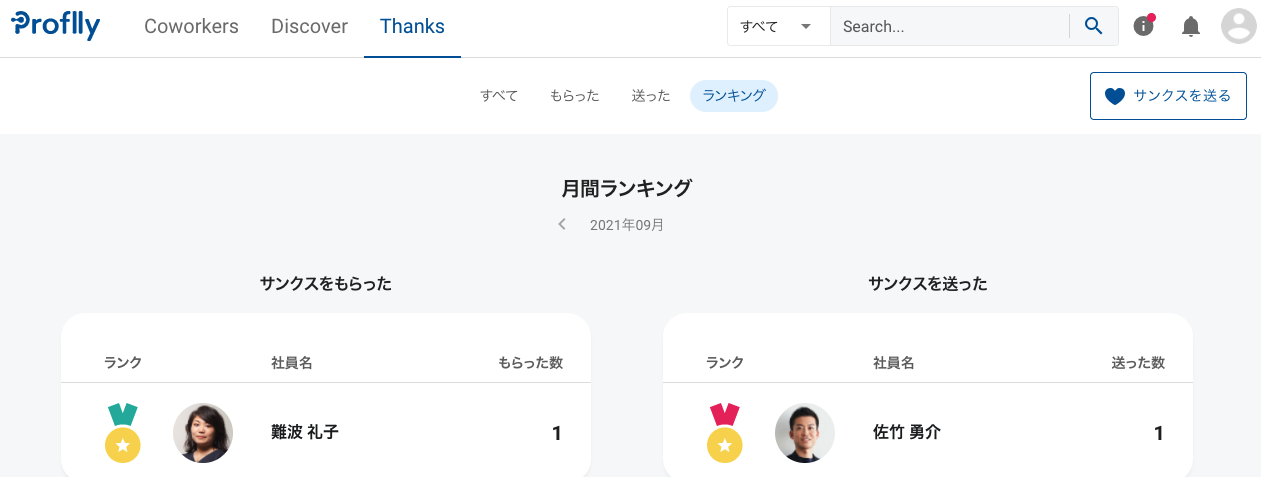
Task: Open the Coworkers tab
Action: point(191,27)
